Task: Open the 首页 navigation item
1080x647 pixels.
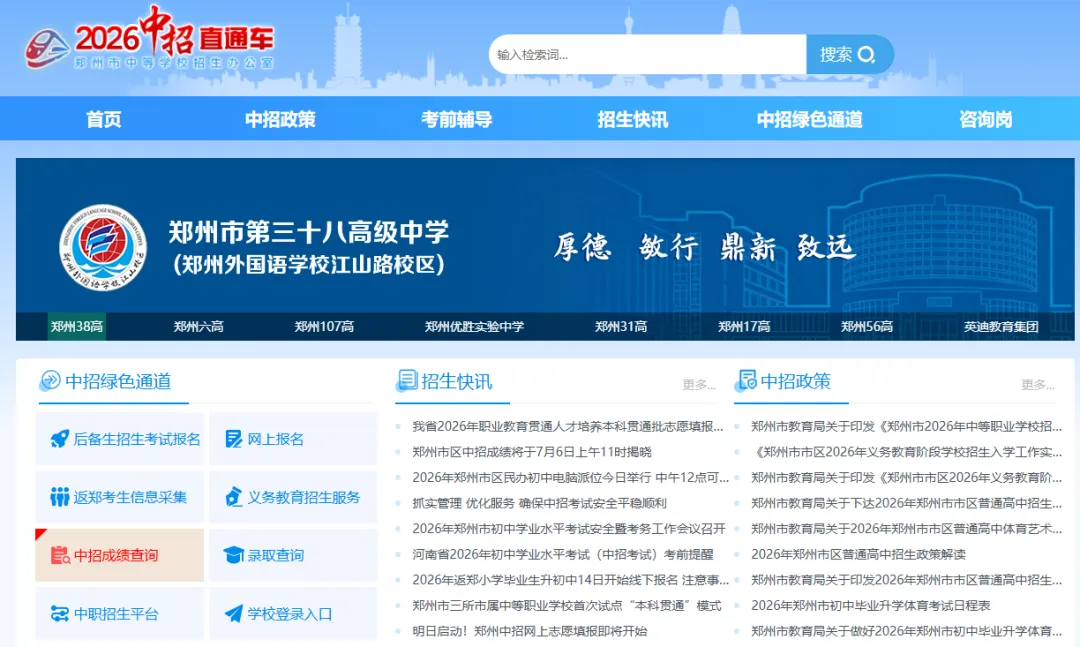Action: tap(103, 119)
